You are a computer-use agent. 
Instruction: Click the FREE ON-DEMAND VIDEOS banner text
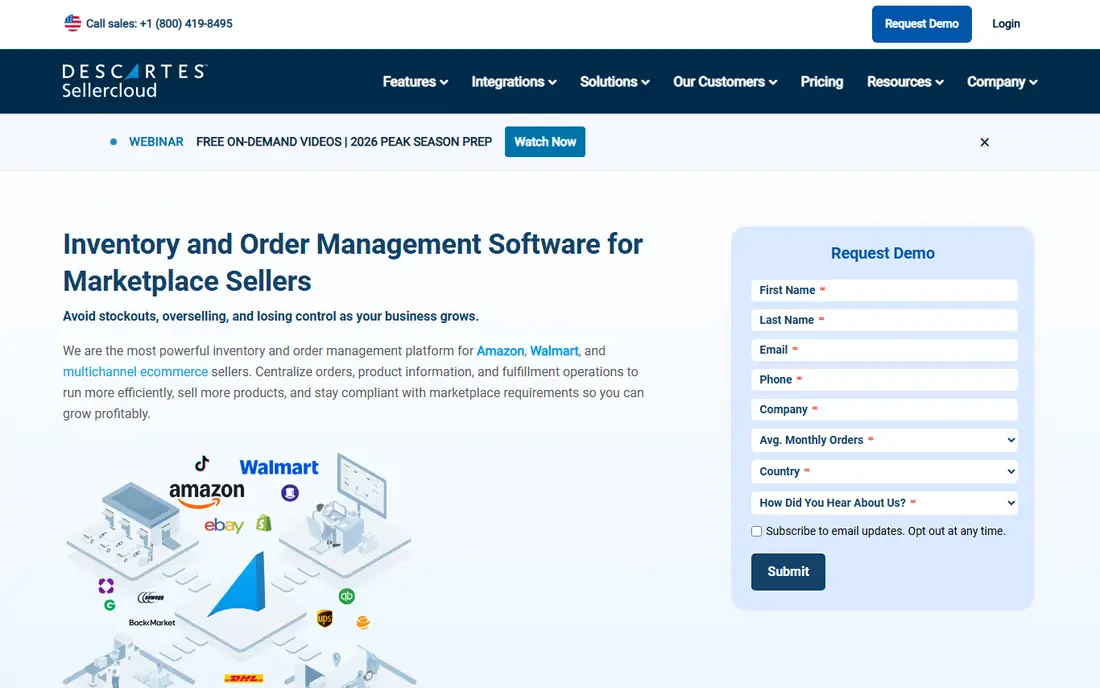[344, 142]
